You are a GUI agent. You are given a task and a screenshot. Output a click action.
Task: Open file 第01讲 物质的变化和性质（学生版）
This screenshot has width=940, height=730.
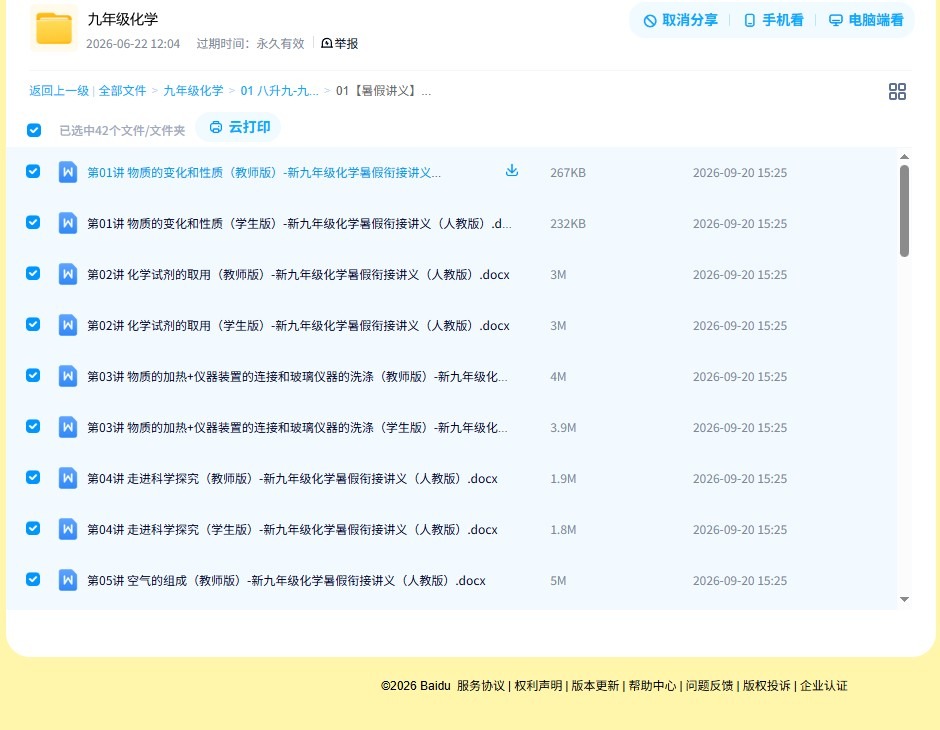pyautogui.click(x=299, y=224)
